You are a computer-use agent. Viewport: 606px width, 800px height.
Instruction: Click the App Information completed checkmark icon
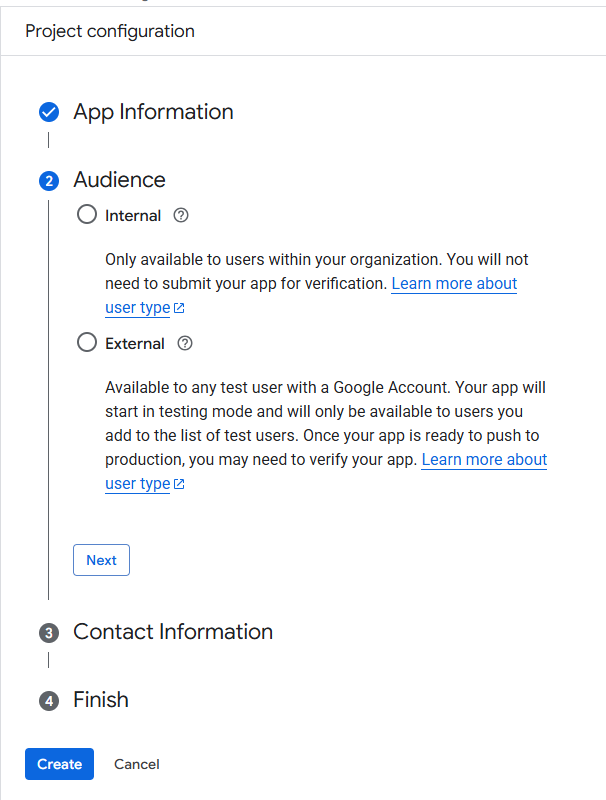[49, 112]
